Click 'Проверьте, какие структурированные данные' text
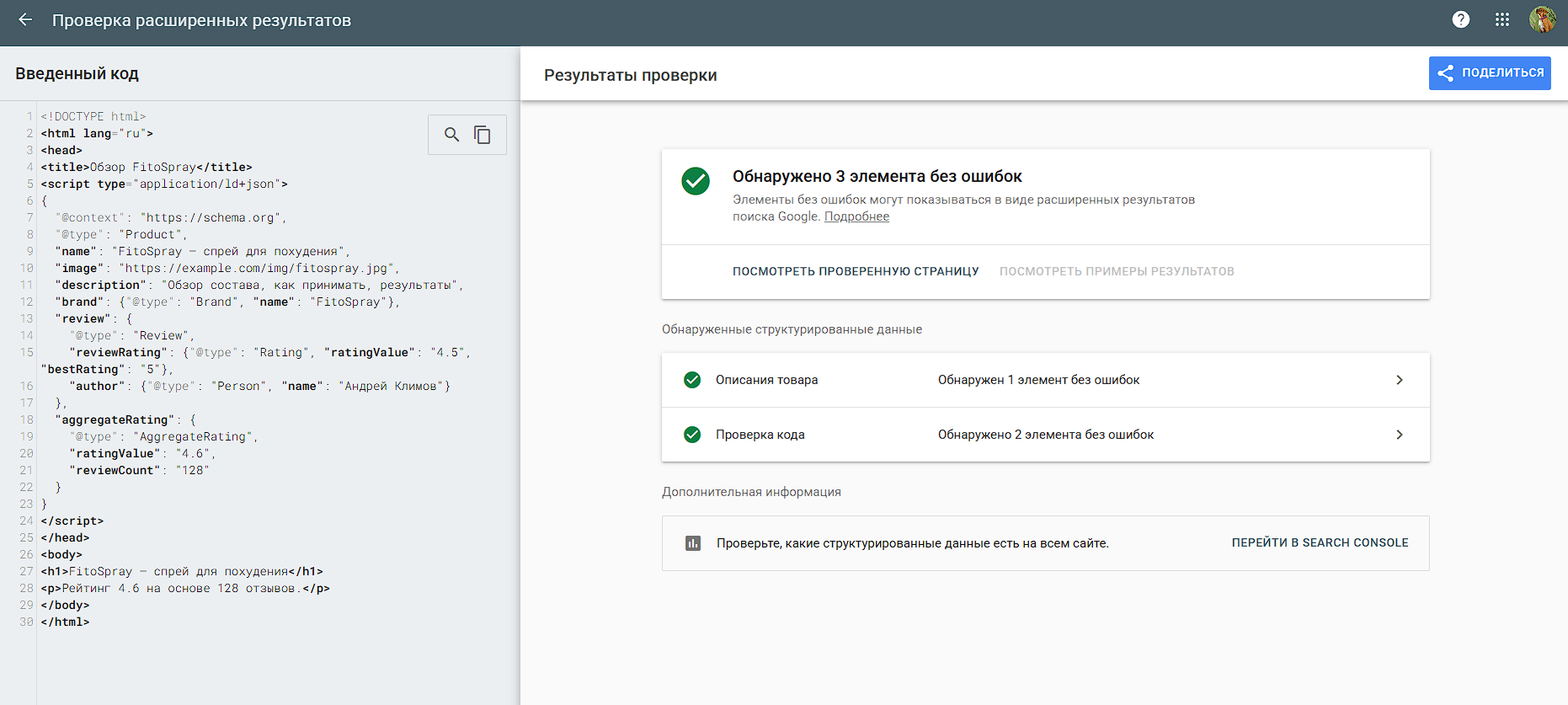1568x705 pixels. pos(913,543)
